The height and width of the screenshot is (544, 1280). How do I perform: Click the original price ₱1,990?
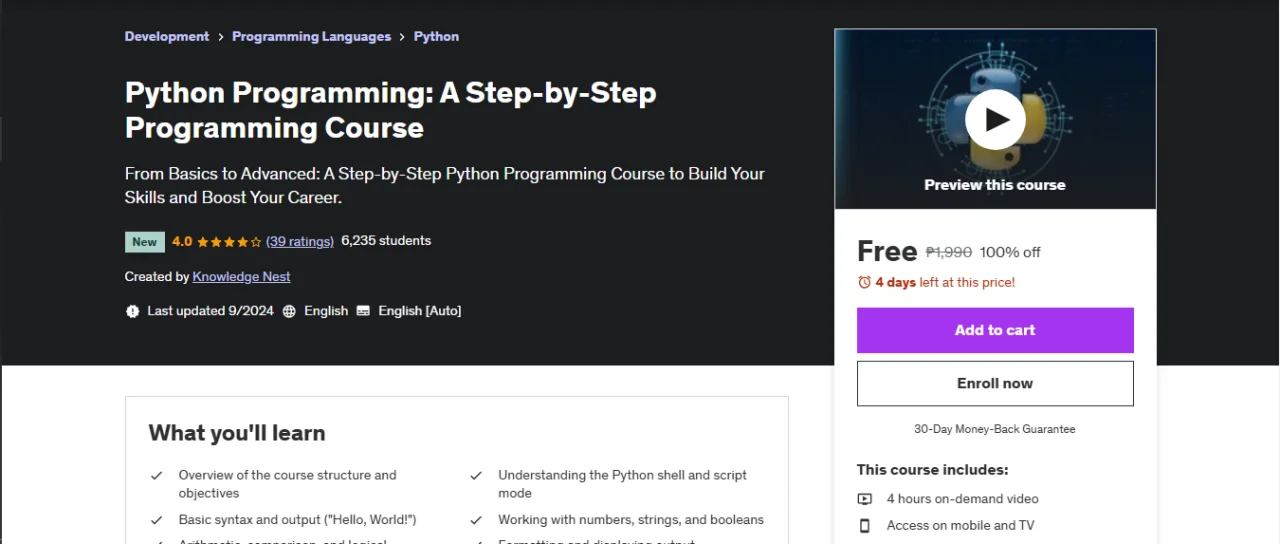coord(949,252)
